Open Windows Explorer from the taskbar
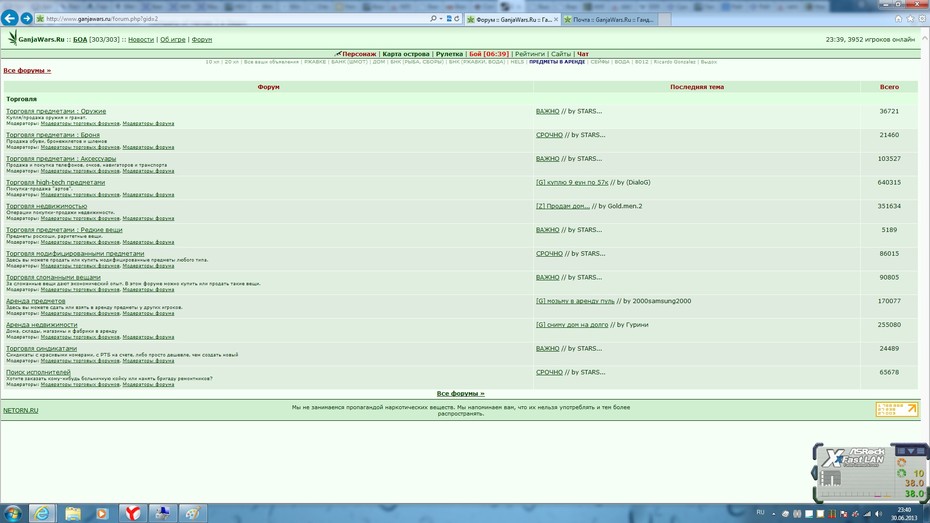 click(x=73, y=513)
